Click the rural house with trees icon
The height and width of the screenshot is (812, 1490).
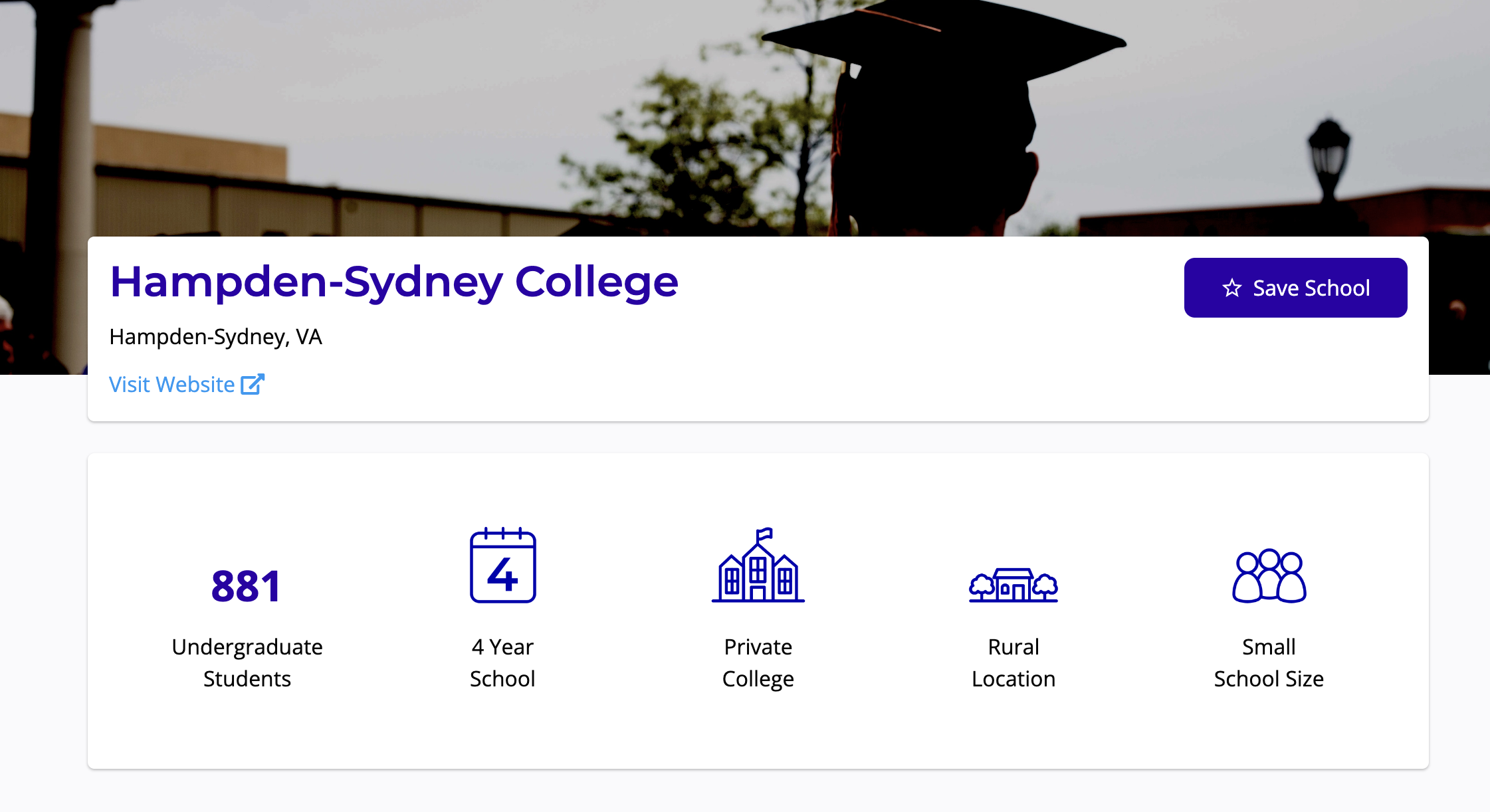(x=1013, y=585)
